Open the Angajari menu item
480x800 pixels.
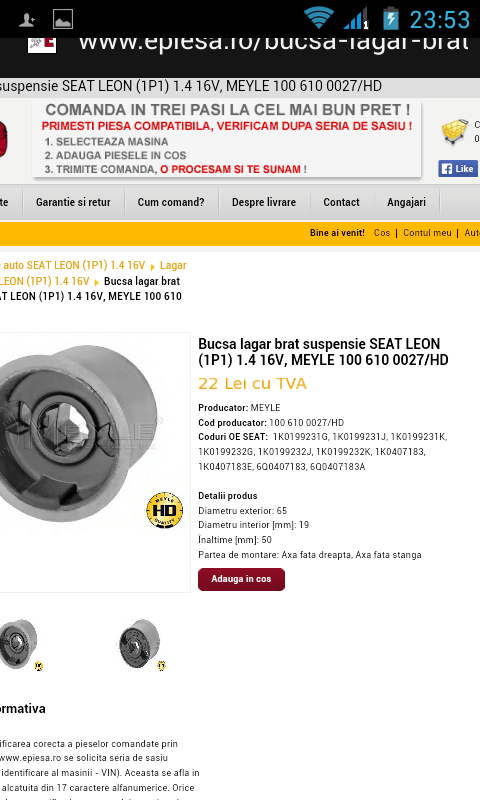click(x=406, y=202)
